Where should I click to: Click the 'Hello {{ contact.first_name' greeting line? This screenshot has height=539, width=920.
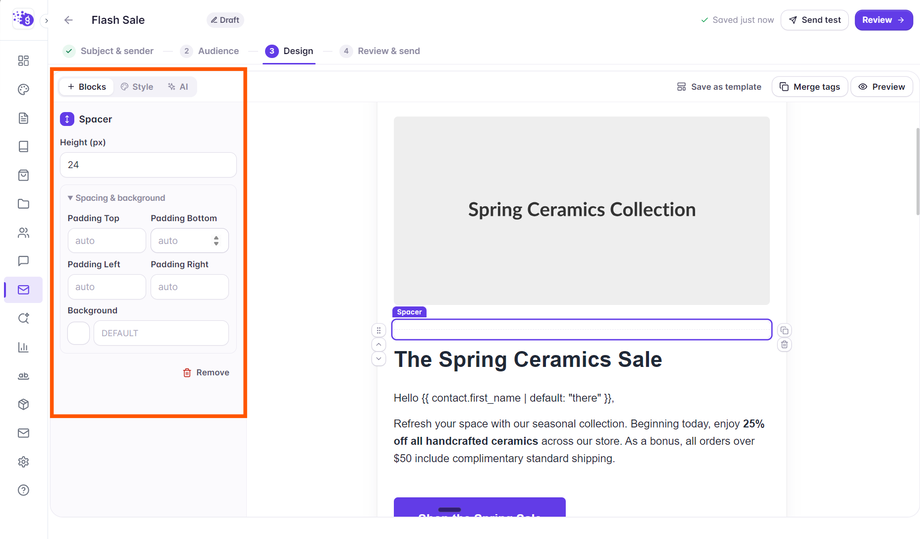(504, 398)
